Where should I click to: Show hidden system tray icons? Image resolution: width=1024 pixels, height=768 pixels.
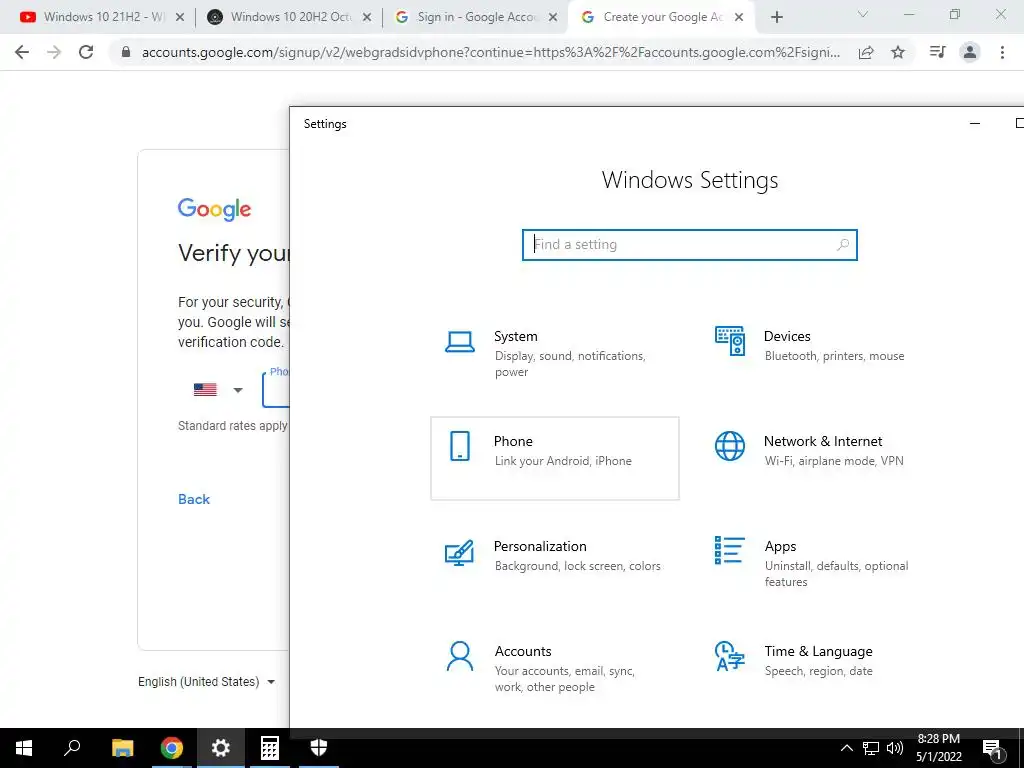point(846,748)
